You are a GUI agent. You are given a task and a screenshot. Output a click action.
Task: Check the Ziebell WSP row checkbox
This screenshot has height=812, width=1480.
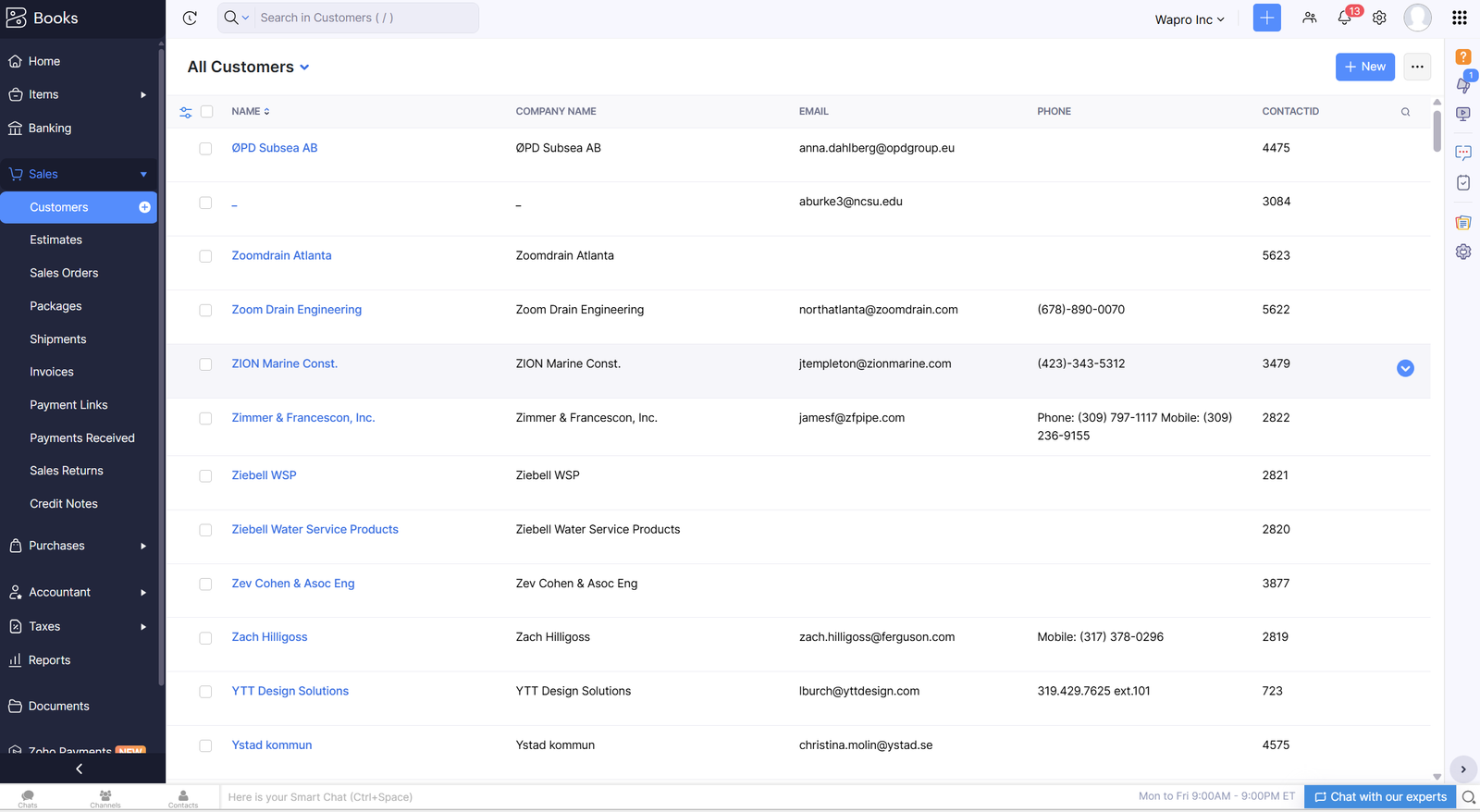point(205,476)
